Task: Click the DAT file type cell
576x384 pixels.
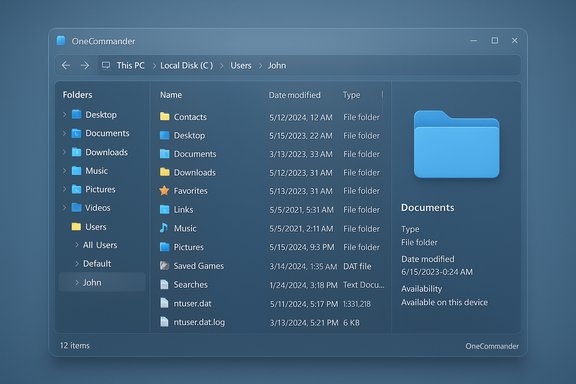Action: click(357, 266)
